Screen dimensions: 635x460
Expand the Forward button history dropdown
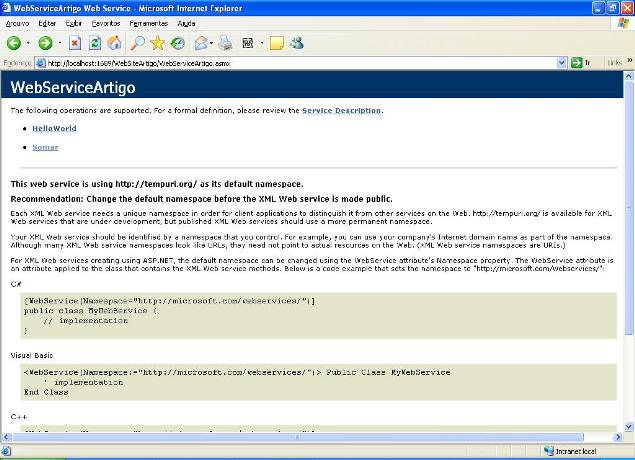point(59,43)
